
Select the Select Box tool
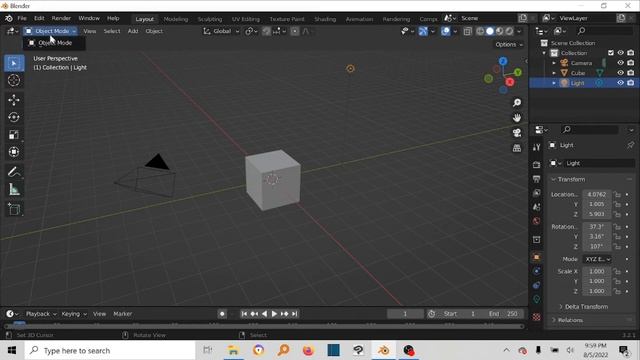coord(14,64)
